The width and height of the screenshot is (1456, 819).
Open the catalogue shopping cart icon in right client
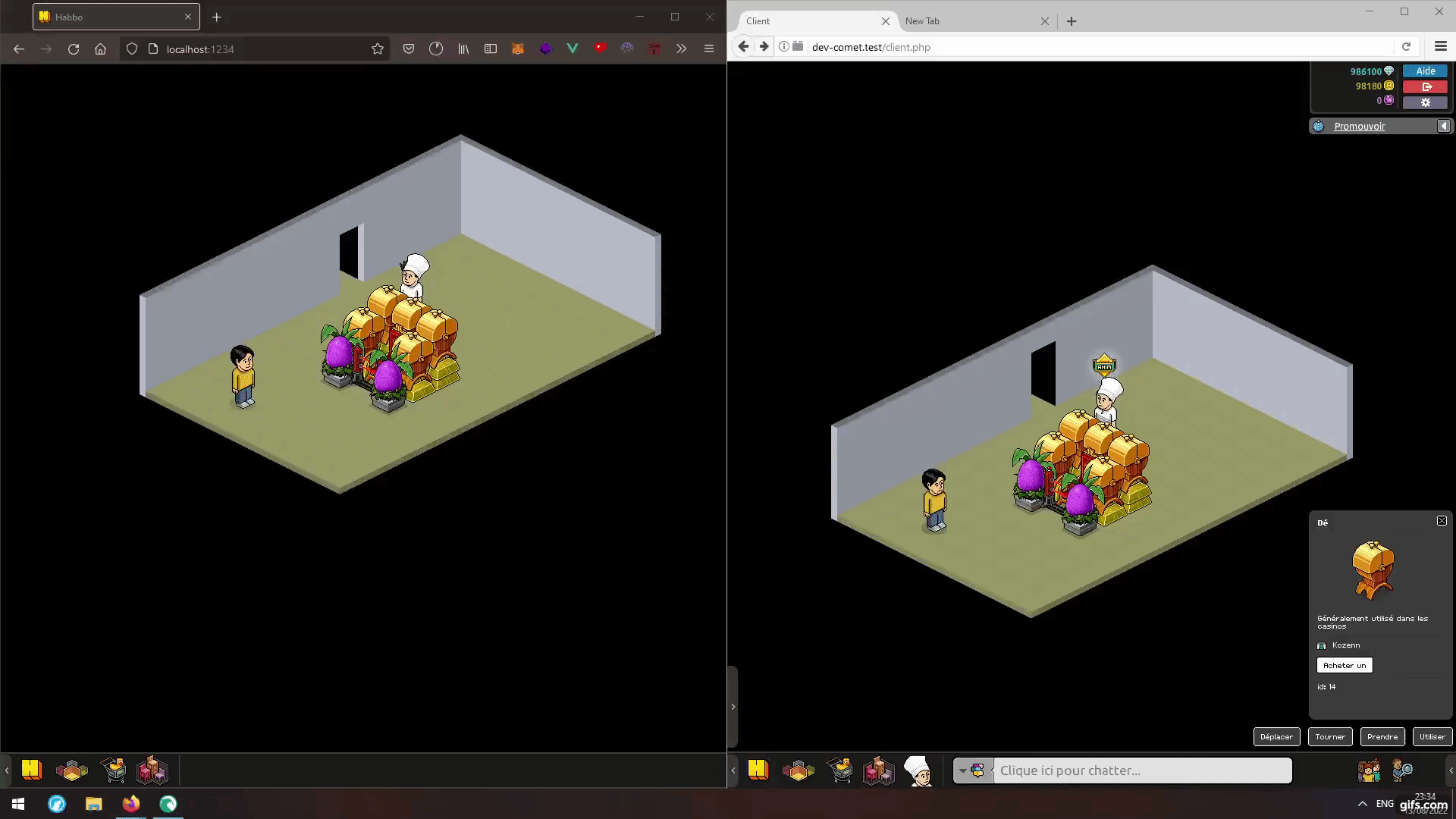pyautogui.click(x=839, y=770)
